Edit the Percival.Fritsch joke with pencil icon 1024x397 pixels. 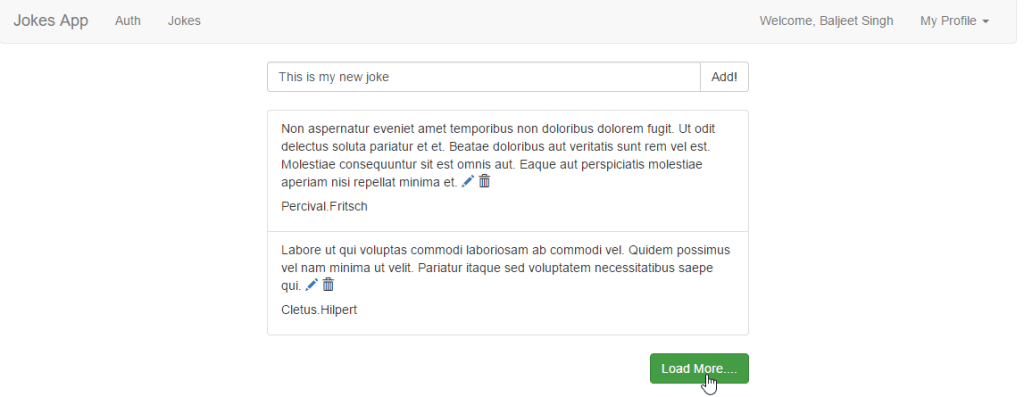click(468, 182)
